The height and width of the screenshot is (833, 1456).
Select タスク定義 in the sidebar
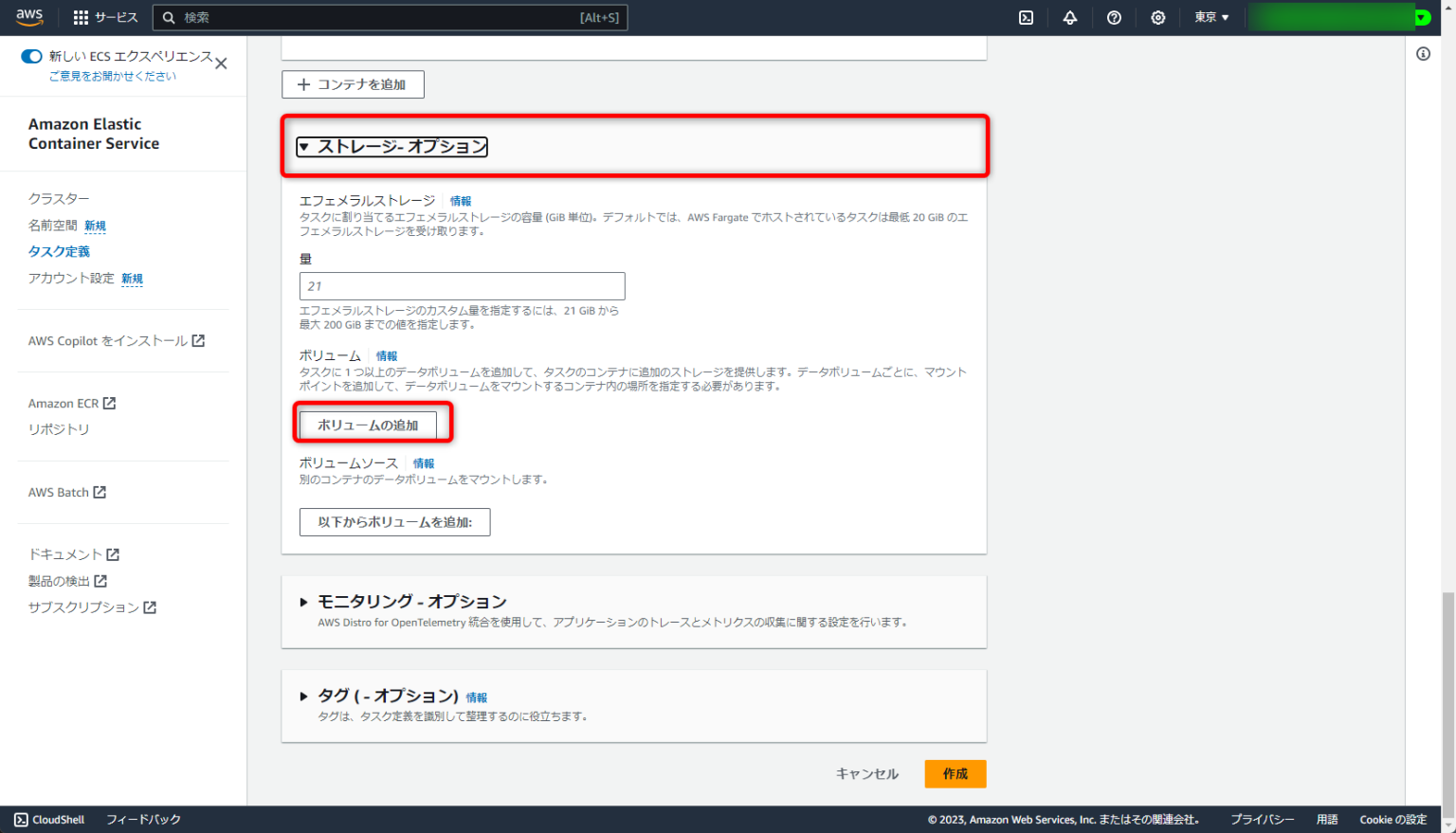[x=59, y=251]
